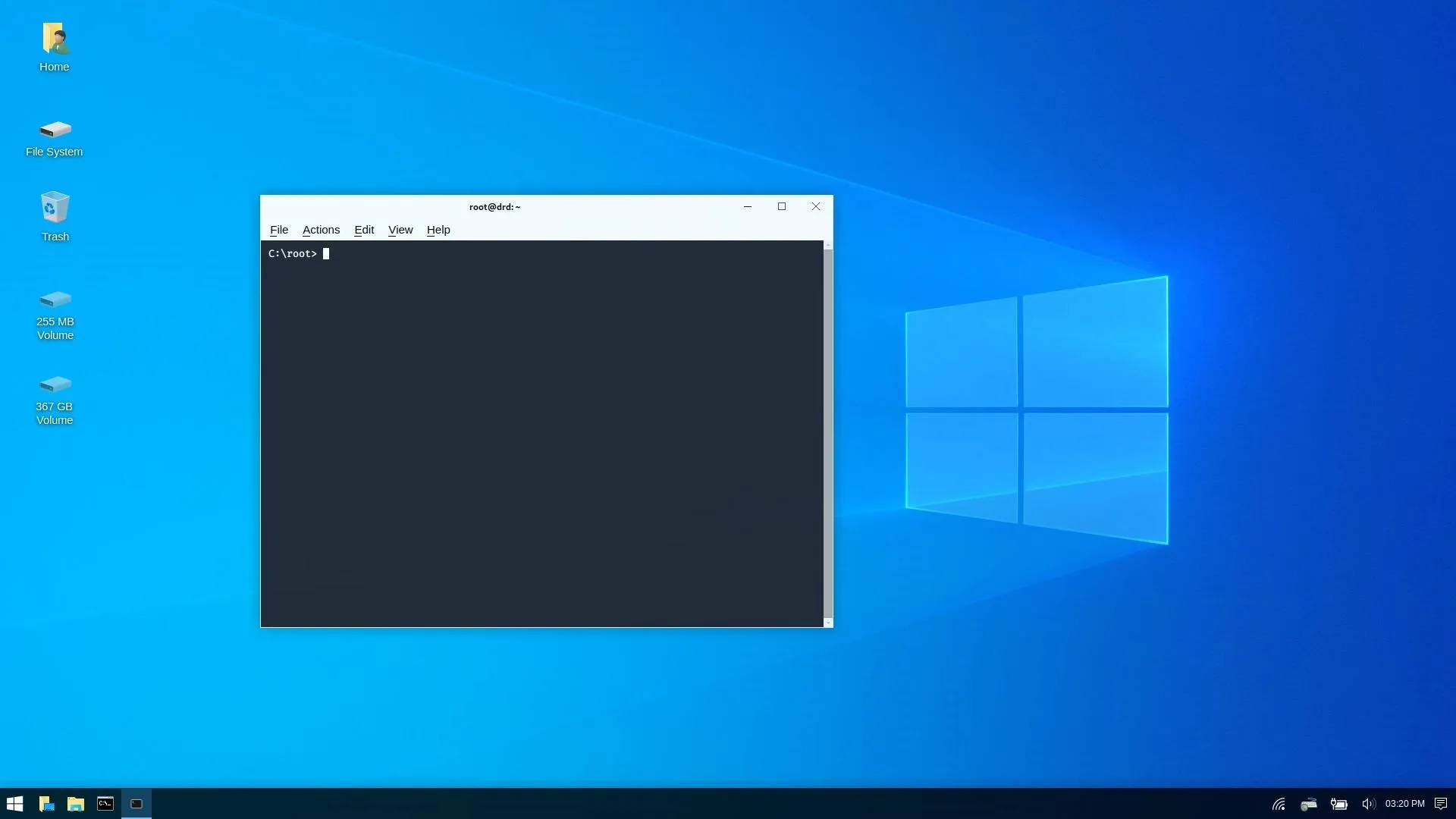Select the 255 MB Volume drive icon
Viewport: 1456px width, 819px height.
(x=55, y=300)
